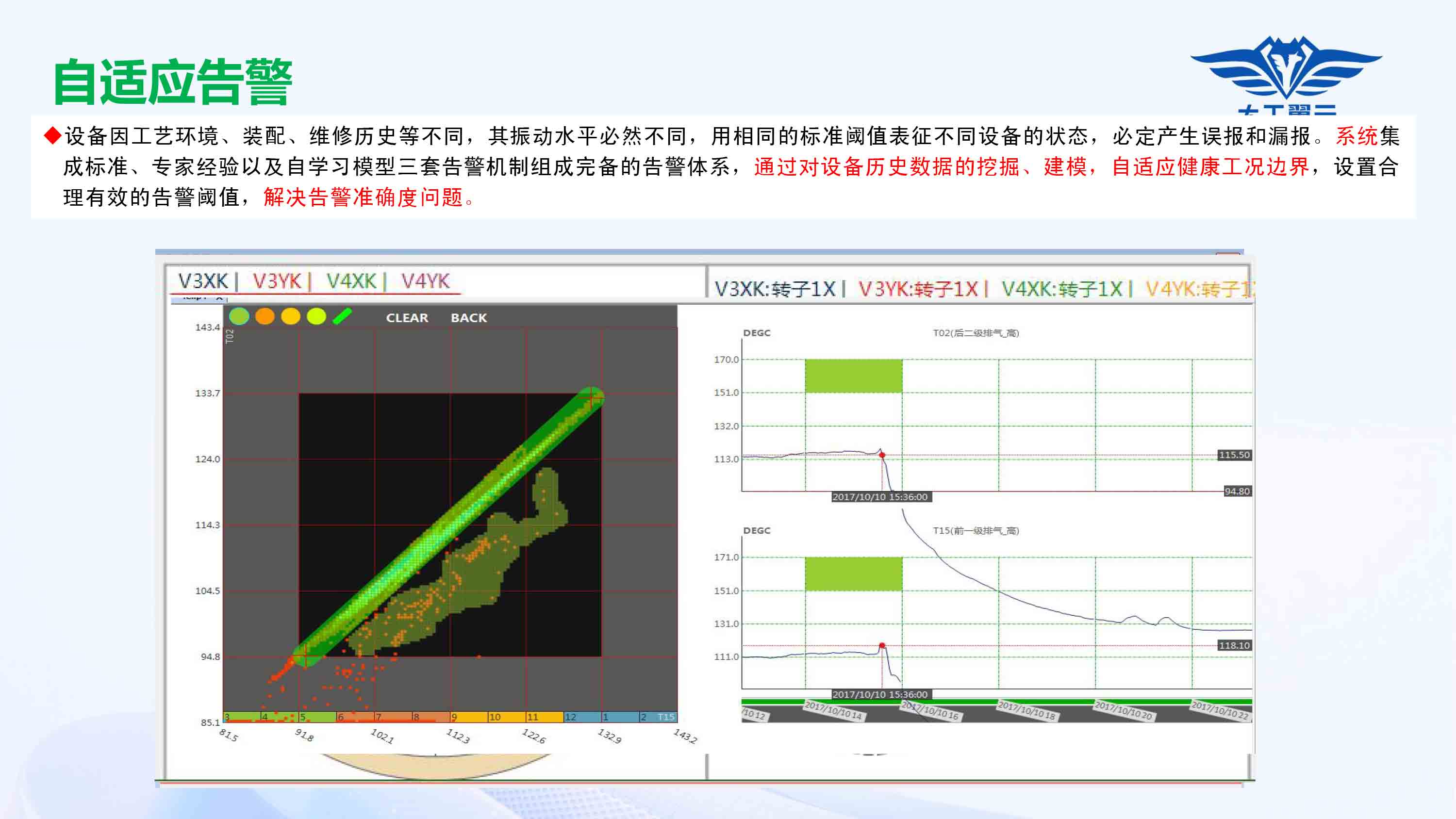Click the lower-left crosshair on green band
1456x819 pixels.
pyautogui.click(x=306, y=655)
